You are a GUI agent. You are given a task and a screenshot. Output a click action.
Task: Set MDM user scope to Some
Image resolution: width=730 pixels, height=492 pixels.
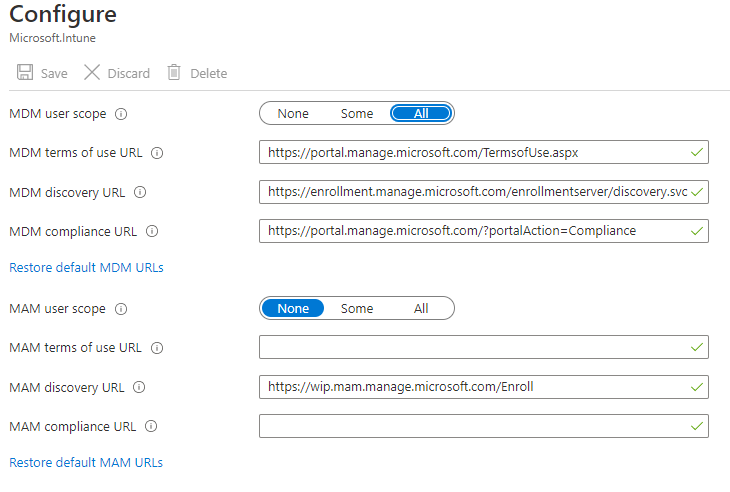coord(357,114)
